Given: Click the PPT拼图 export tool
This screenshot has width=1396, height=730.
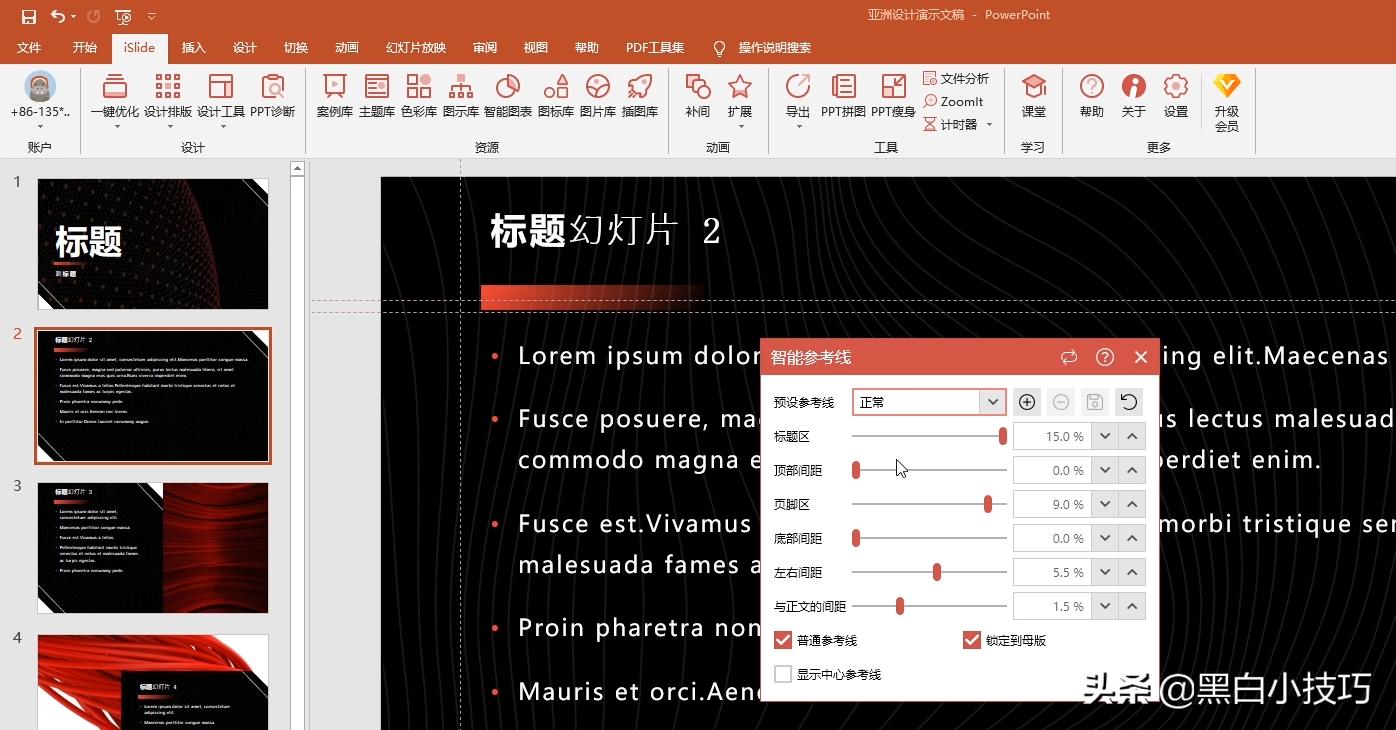Looking at the screenshot, I should click(843, 97).
